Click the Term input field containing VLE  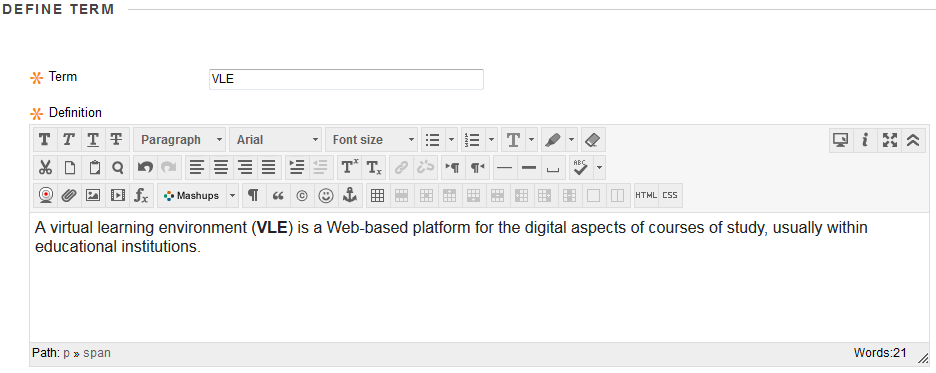point(346,79)
